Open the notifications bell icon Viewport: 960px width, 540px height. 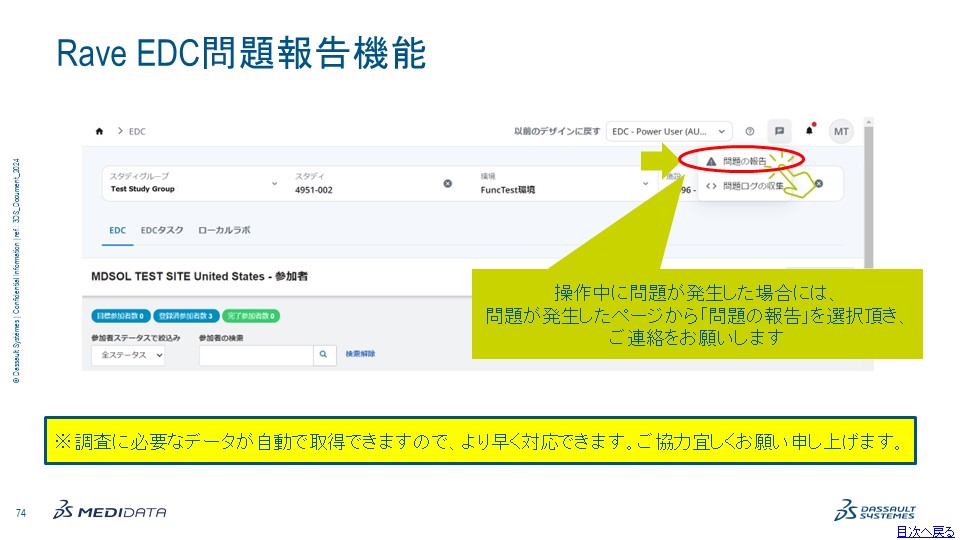(x=809, y=130)
